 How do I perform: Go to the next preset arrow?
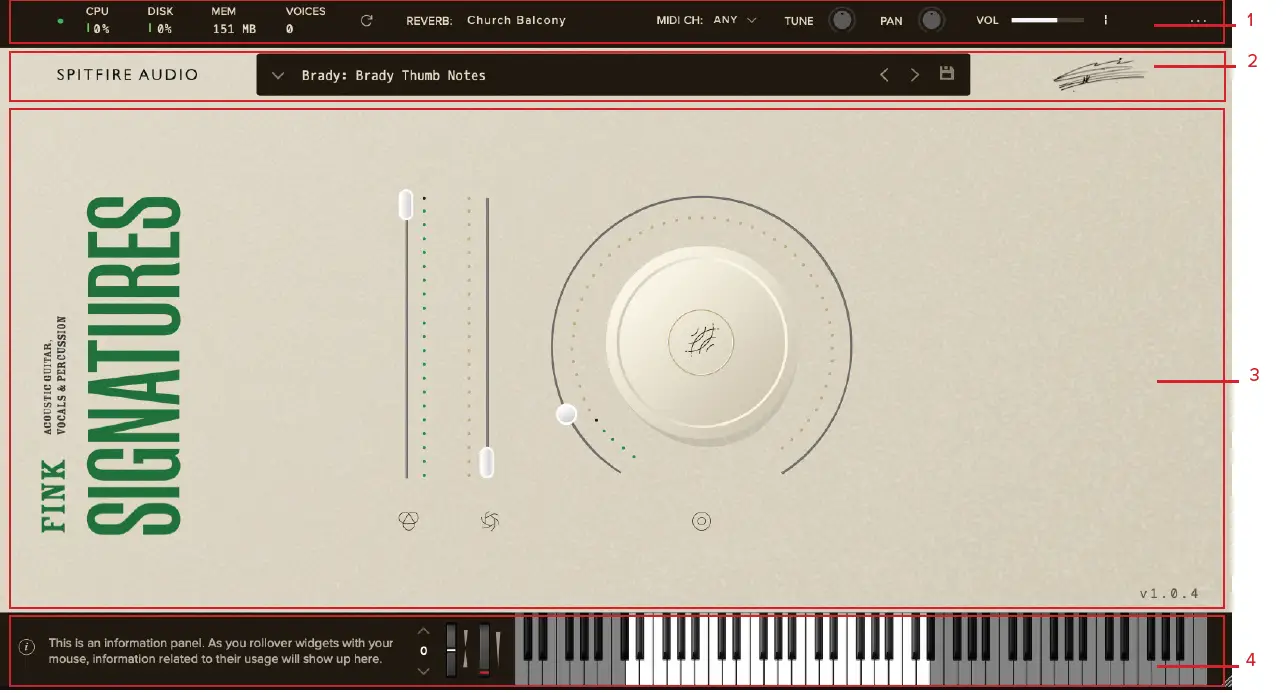click(x=914, y=75)
